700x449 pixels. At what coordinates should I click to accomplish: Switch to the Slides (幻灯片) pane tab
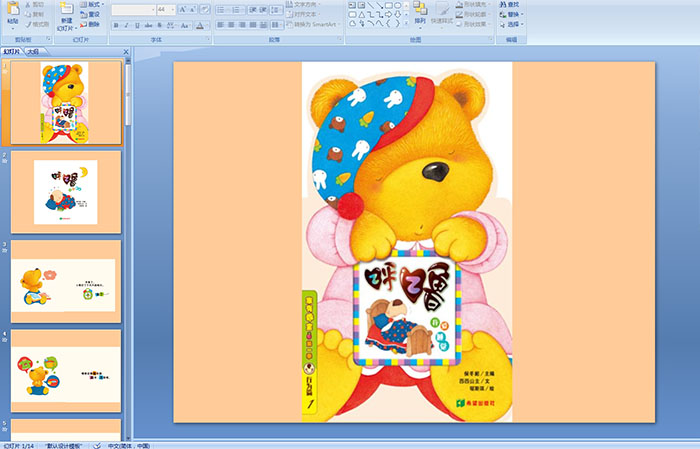(x=11, y=52)
